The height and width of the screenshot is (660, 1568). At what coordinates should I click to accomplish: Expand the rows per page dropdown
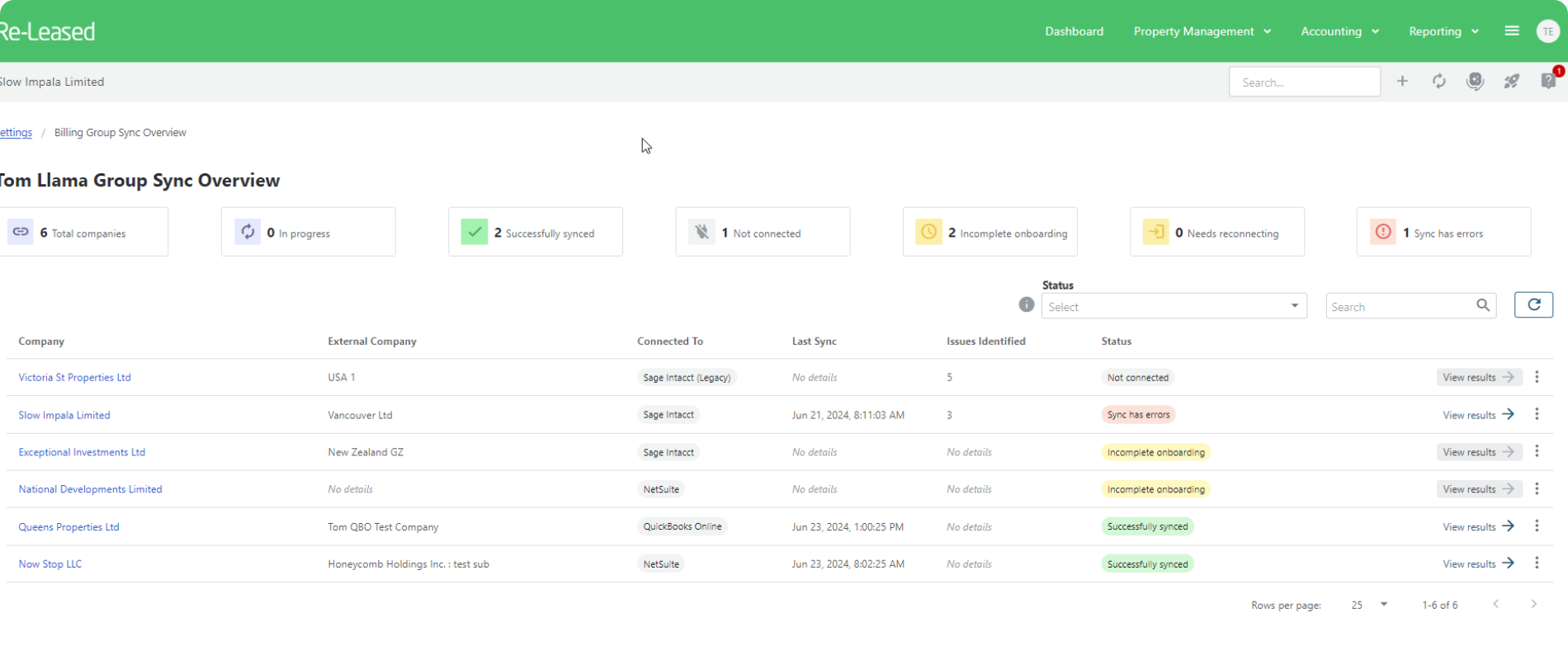[1369, 605]
